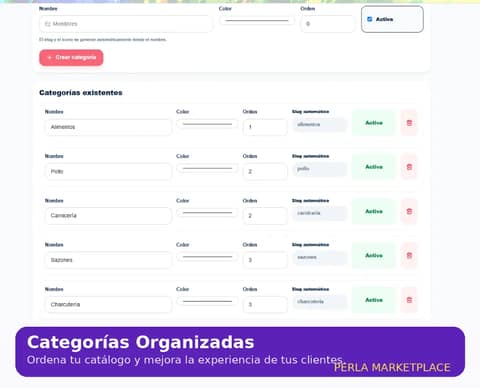Viewport: 480px width, 388px height.
Task: Toggle Activo status of Charcutería category
Action: [x=374, y=300]
